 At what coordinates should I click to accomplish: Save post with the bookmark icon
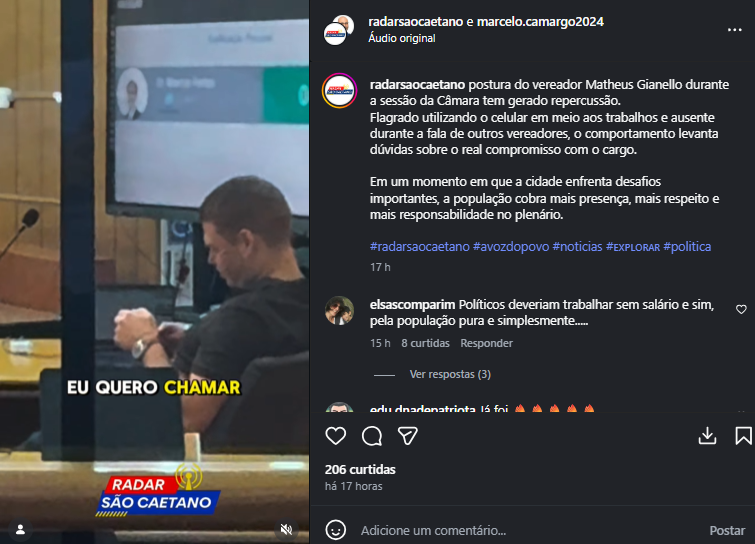point(743,436)
